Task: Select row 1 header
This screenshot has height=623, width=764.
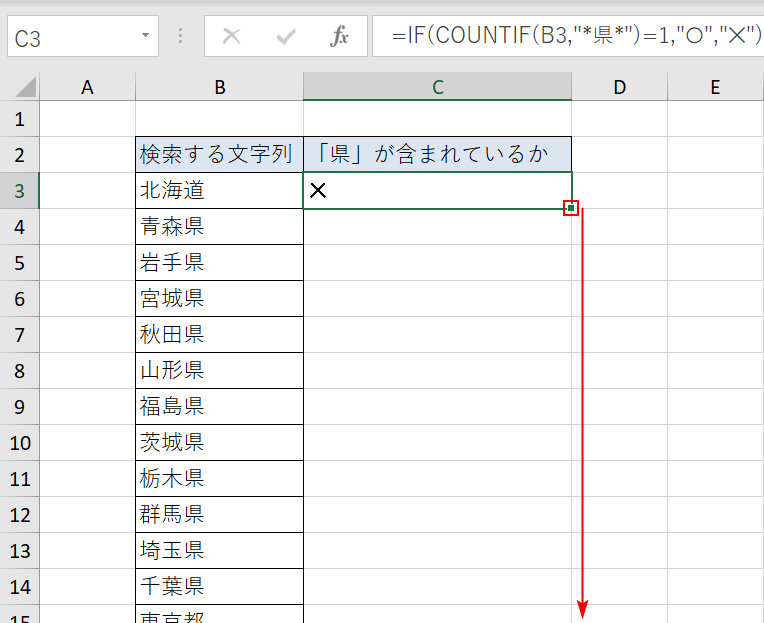Action: 19,119
